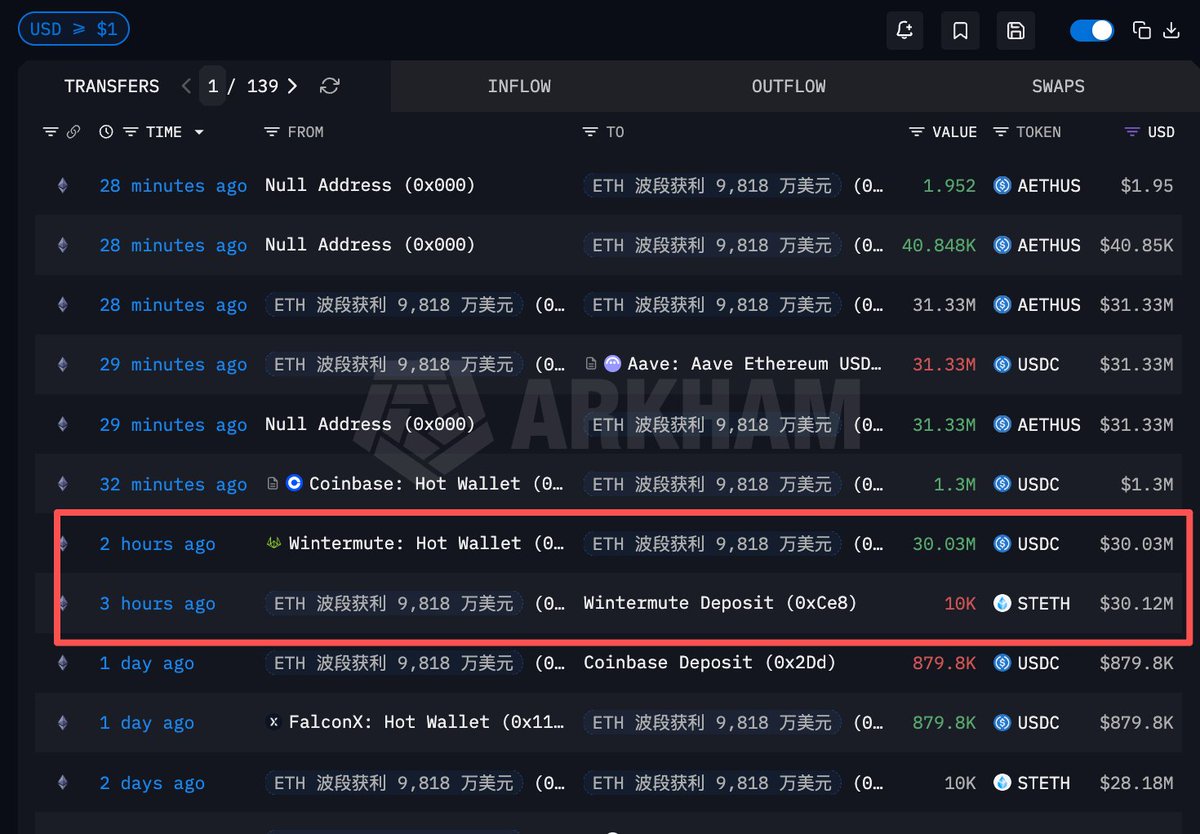The width and height of the screenshot is (1200, 834).
Task: Open the VALUE column filter
Action: [x=917, y=132]
